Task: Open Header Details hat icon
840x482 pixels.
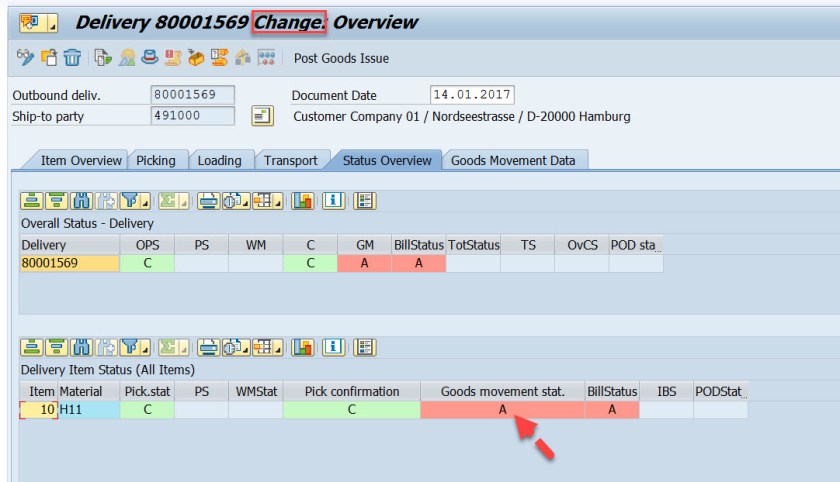Action: [x=149, y=57]
